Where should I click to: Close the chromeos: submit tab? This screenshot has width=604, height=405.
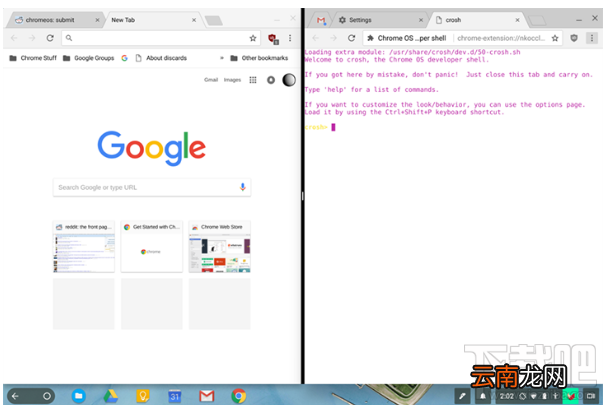(97, 20)
